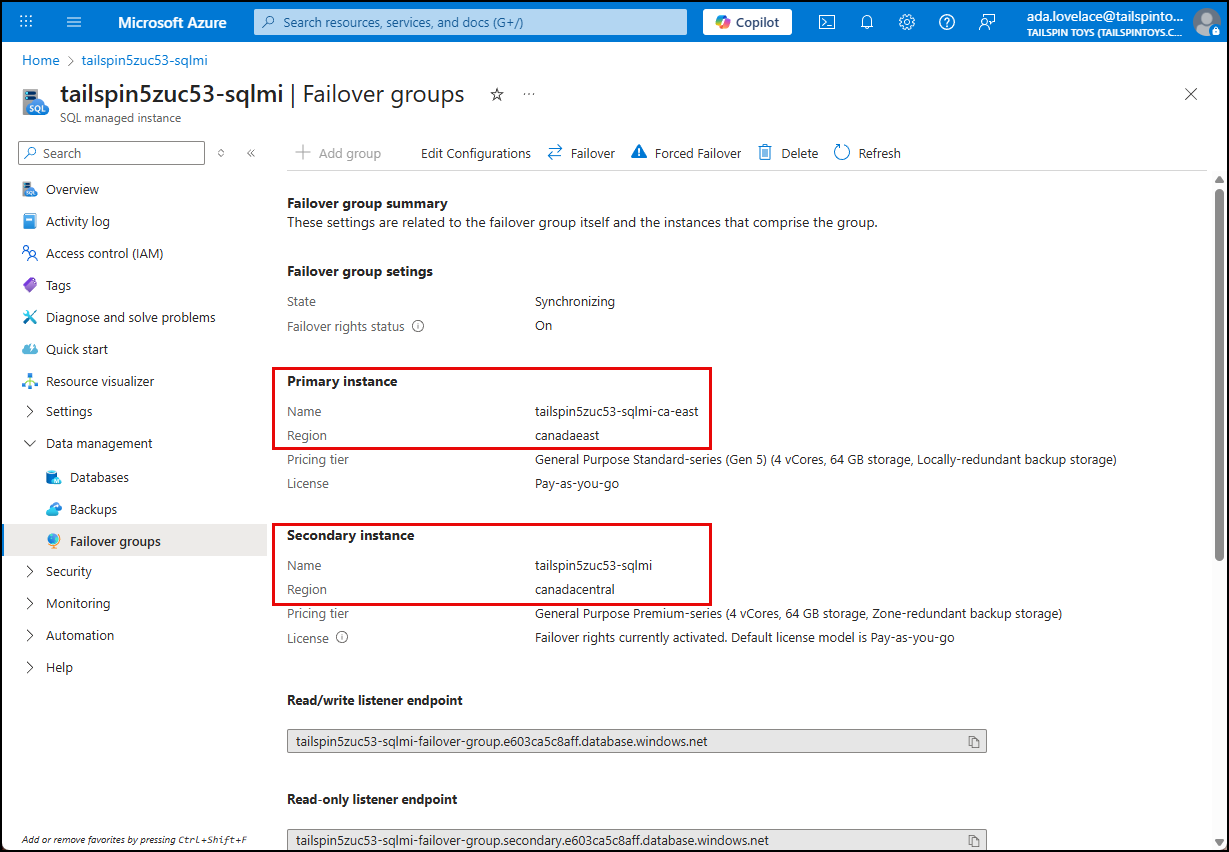1229x852 pixels.
Task: Open portal settings gear
Action: click(906, 21)
